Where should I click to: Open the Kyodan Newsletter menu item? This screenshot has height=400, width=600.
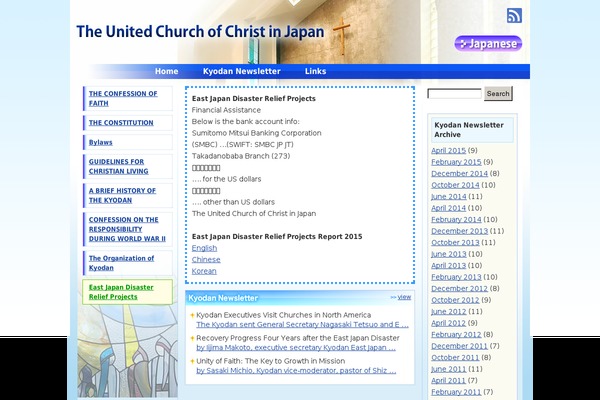241,71
